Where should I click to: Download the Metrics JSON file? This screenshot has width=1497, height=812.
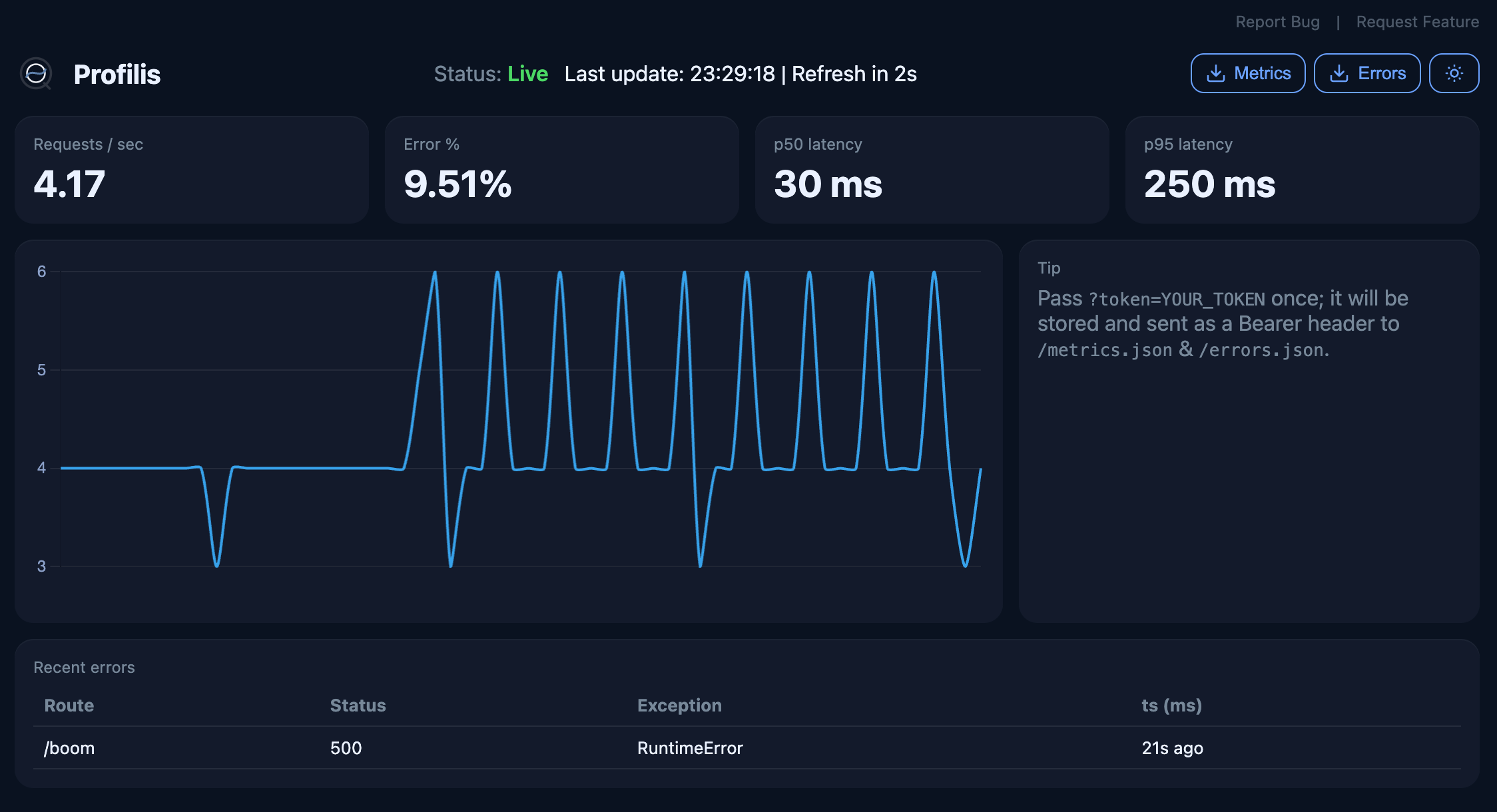[1247, 73]
